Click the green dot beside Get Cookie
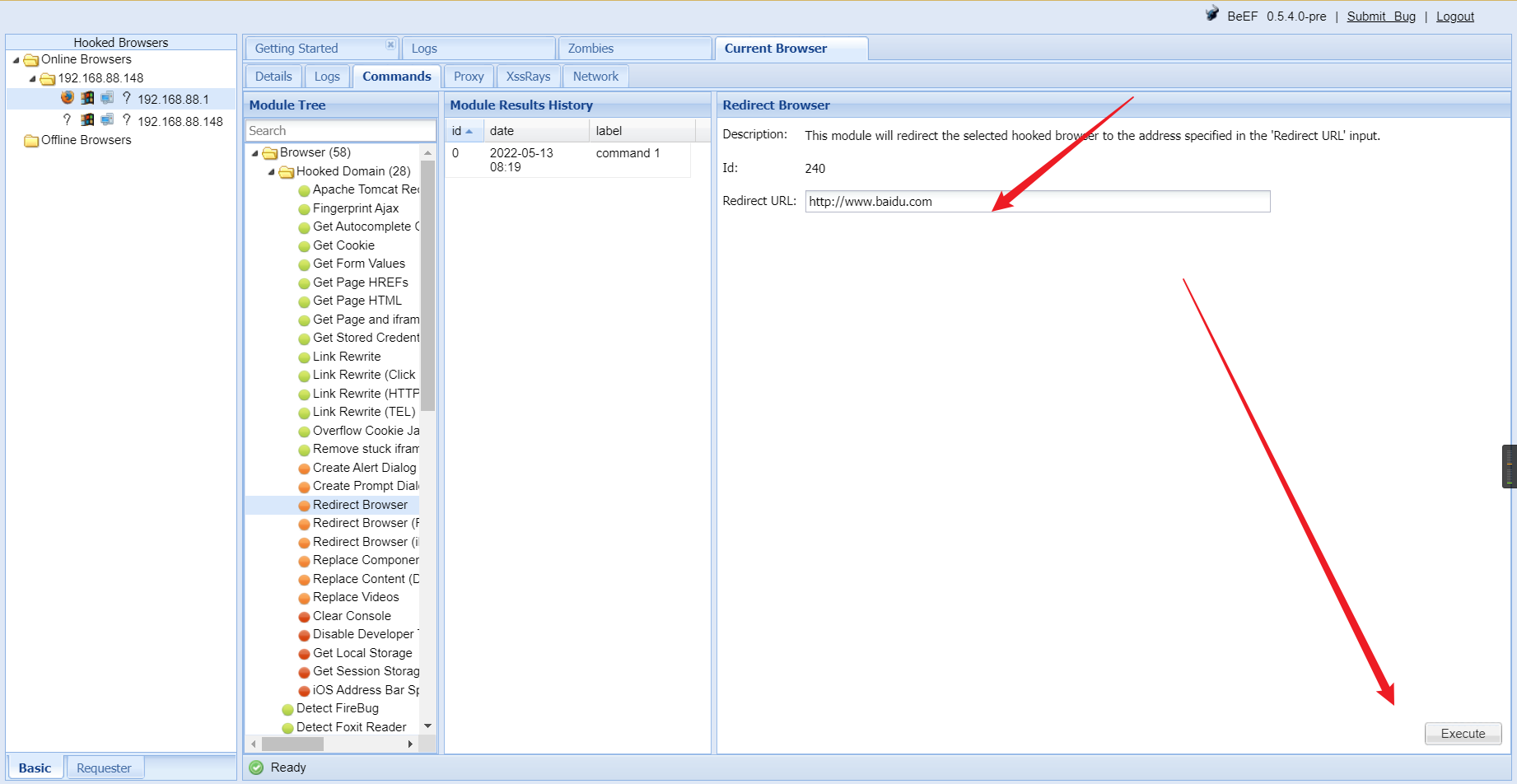This screenshot has width=1517, height=784. tap(304, 246)
